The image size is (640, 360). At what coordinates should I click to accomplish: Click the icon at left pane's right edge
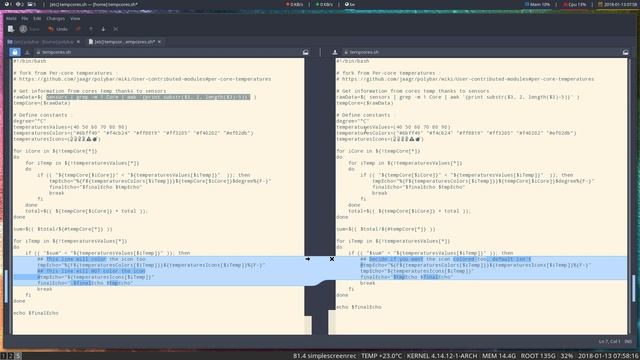pos(305,52)
